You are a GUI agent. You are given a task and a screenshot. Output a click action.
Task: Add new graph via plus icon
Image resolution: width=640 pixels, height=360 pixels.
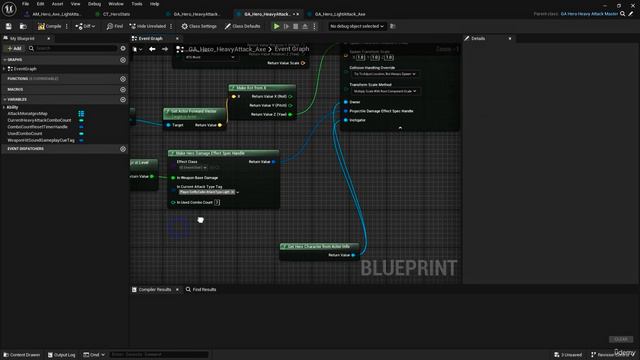(x=123, y=60)
